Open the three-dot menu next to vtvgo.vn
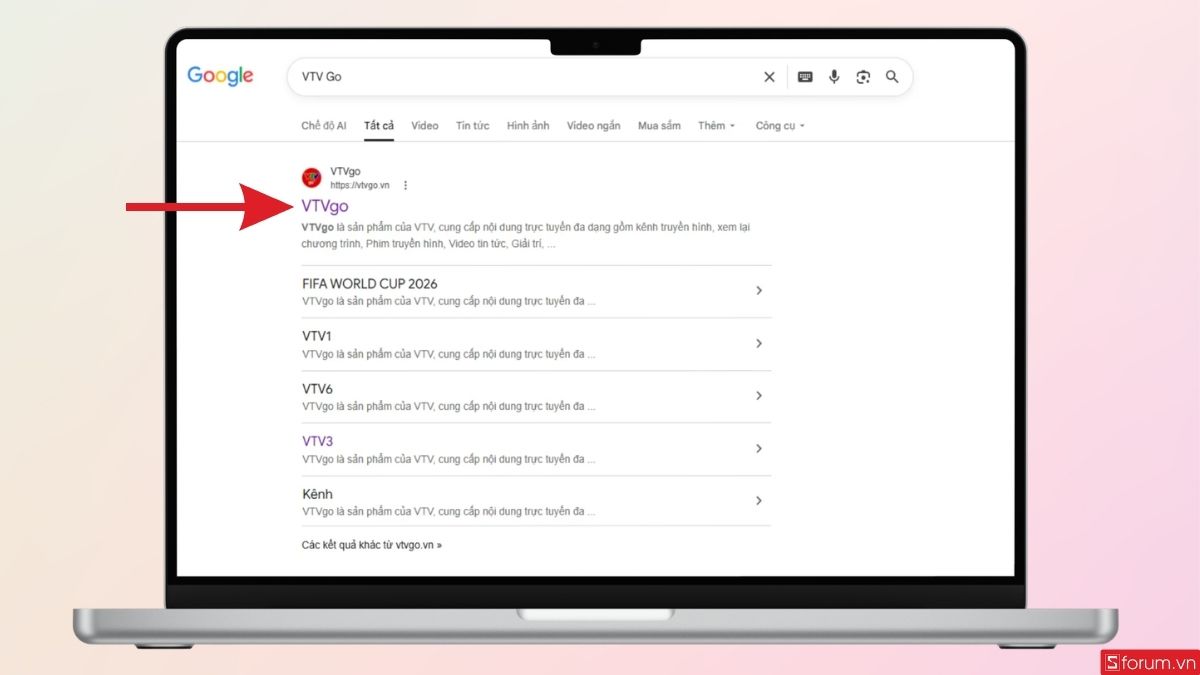Image resolution: width=1200 pixels, height=675 pixels. pos(405,185)
